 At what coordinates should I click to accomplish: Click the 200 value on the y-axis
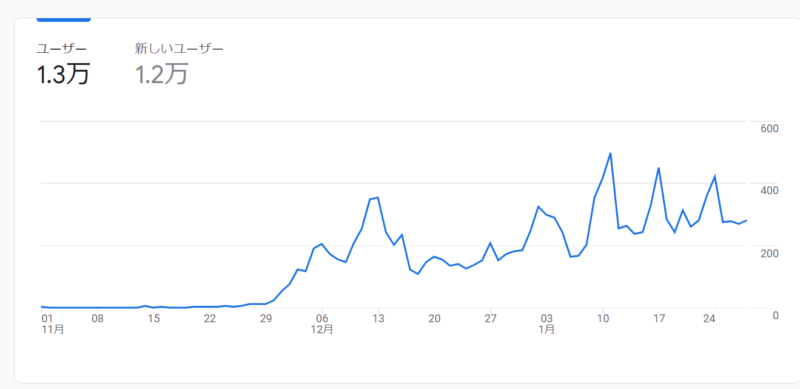(x=769, y=254)
